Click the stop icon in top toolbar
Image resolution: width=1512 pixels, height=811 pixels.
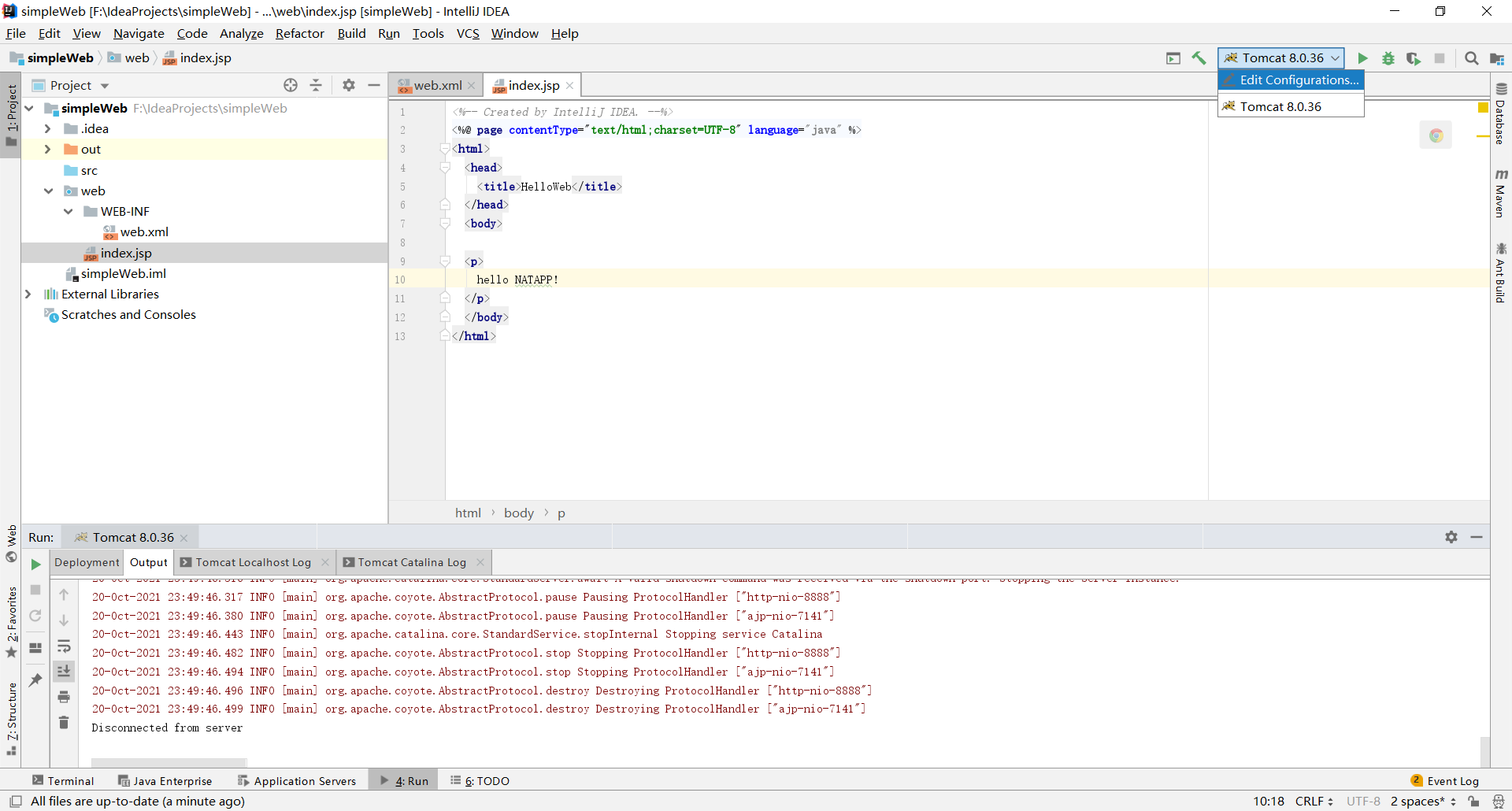(1440, 58)
